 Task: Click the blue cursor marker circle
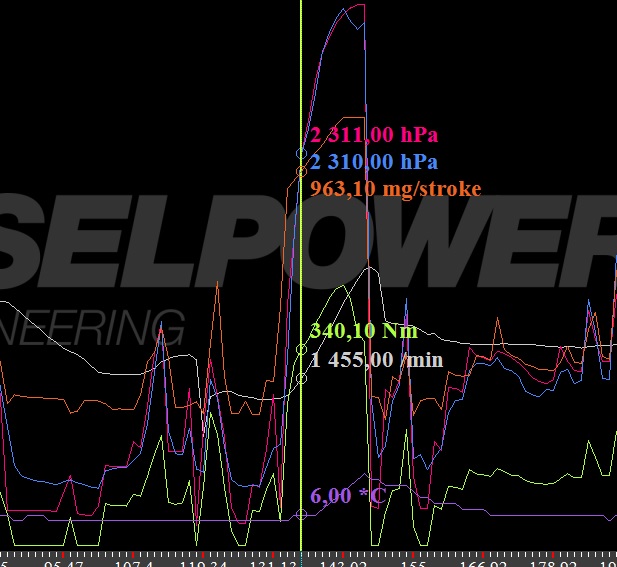coord(301,153)
